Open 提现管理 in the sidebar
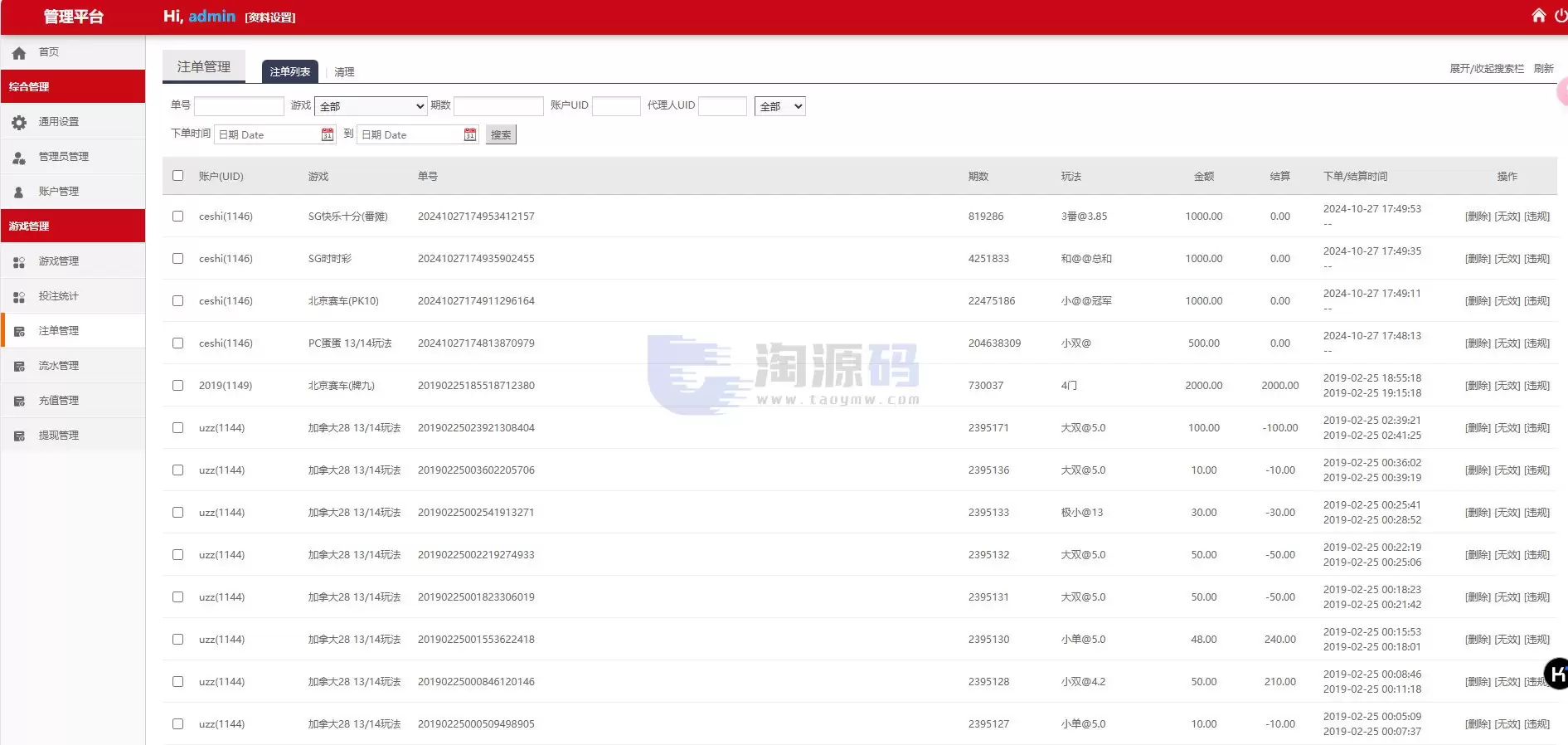1568x745 pixels. [73, 436]
